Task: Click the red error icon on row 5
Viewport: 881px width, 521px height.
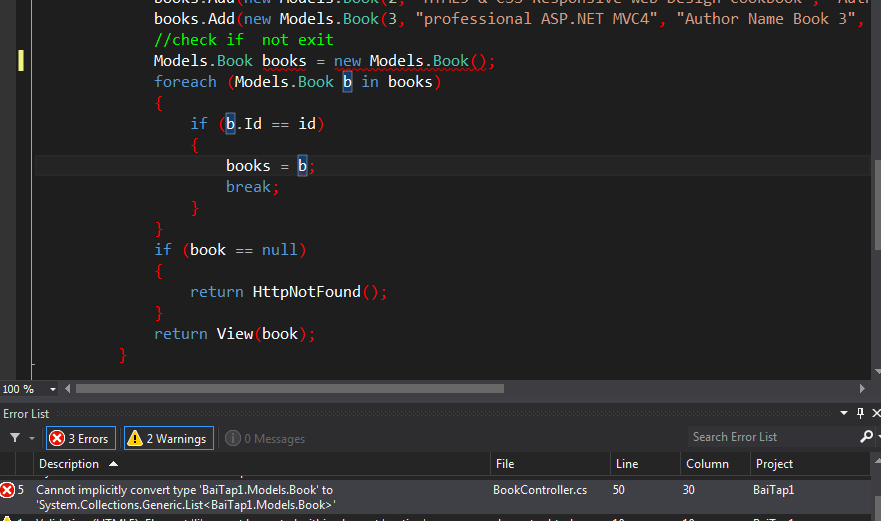Action: pos(8,490)
